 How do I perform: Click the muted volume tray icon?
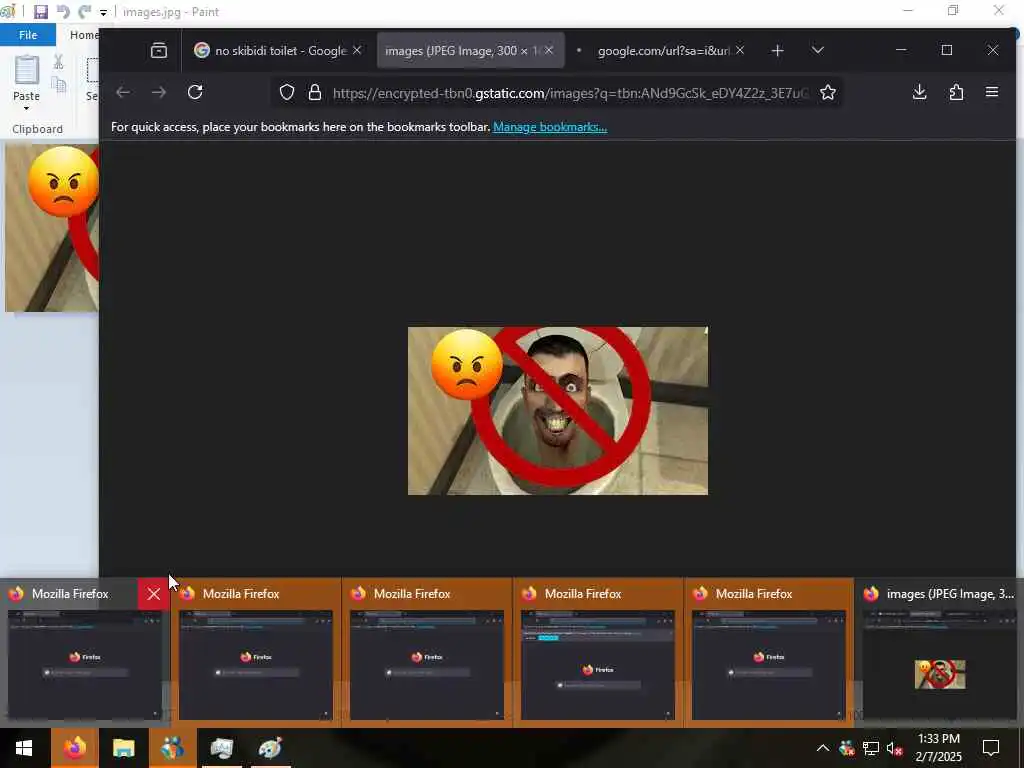[894, 748]
